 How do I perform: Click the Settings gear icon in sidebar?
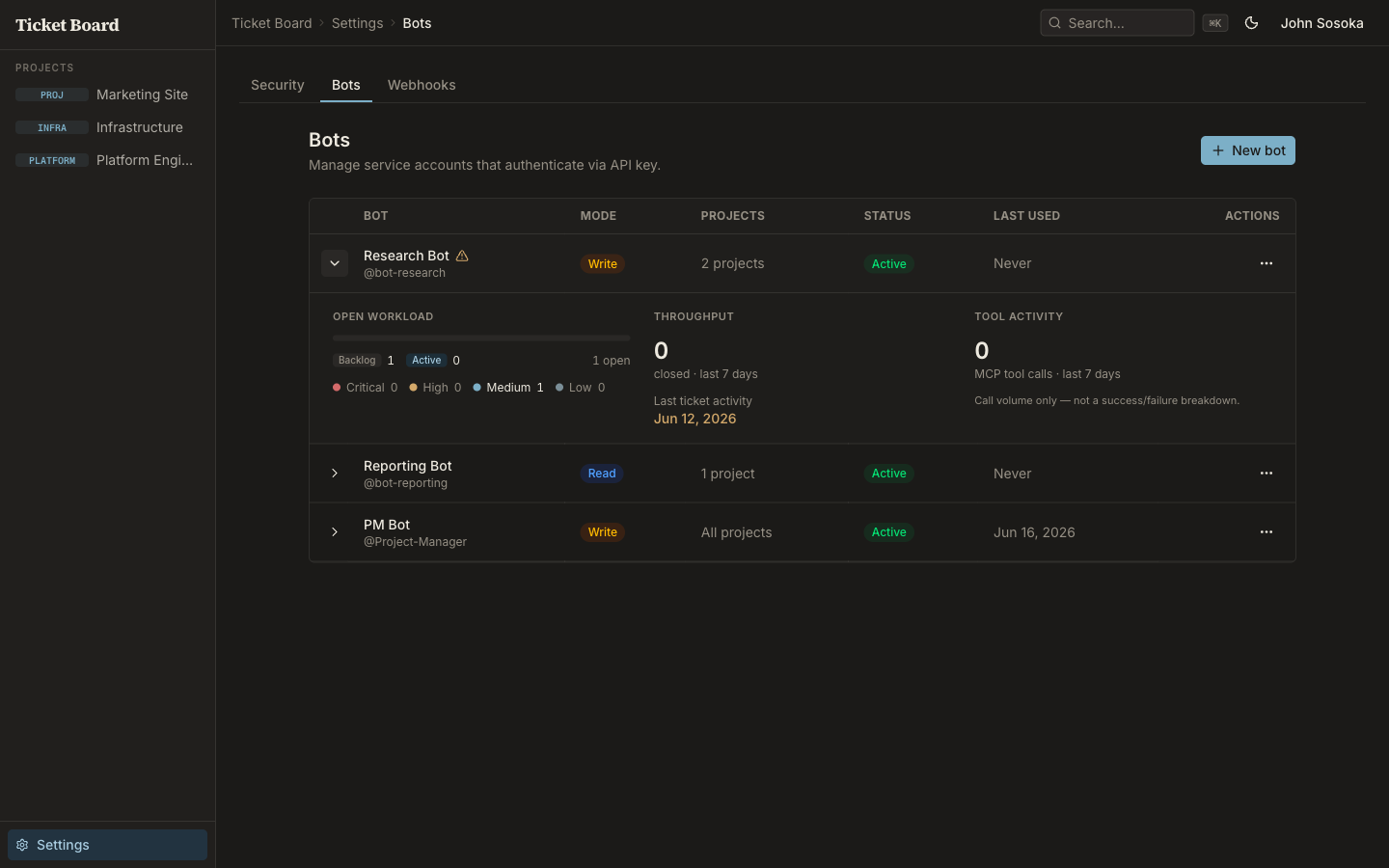22,845
